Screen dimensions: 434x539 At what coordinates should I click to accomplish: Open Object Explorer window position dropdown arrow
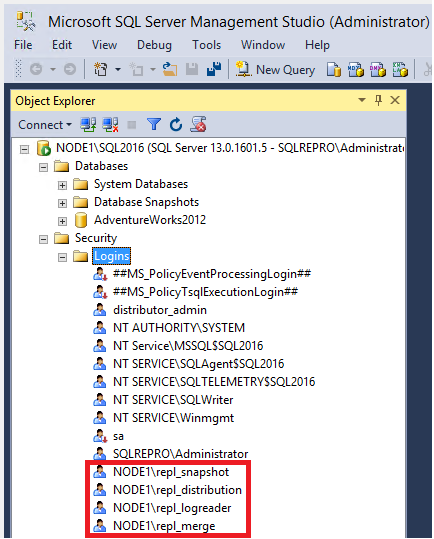[x=362, y=100]
